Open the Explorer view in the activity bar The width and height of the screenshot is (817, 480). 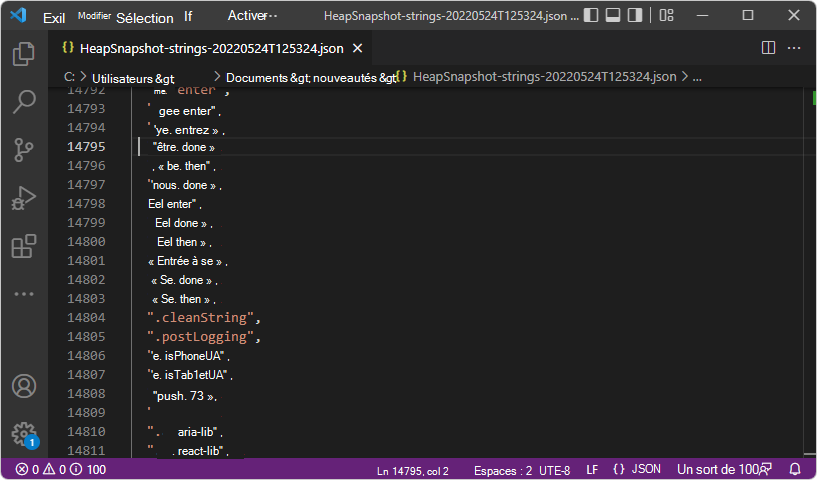coord(23,54)
